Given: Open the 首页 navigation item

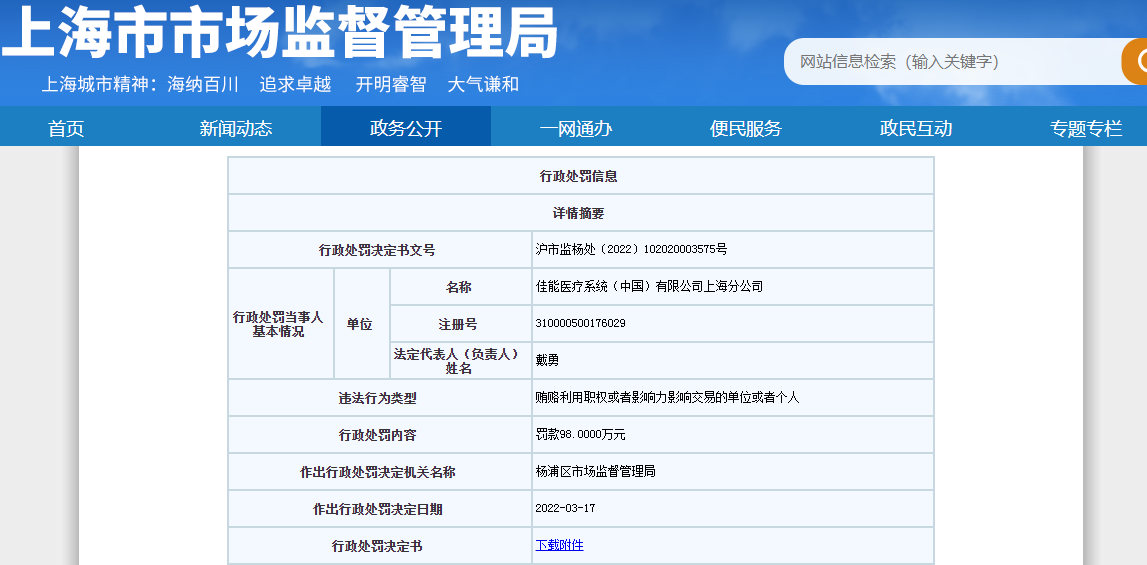Looking at the screenshot, I should click(x=66, y=128).
